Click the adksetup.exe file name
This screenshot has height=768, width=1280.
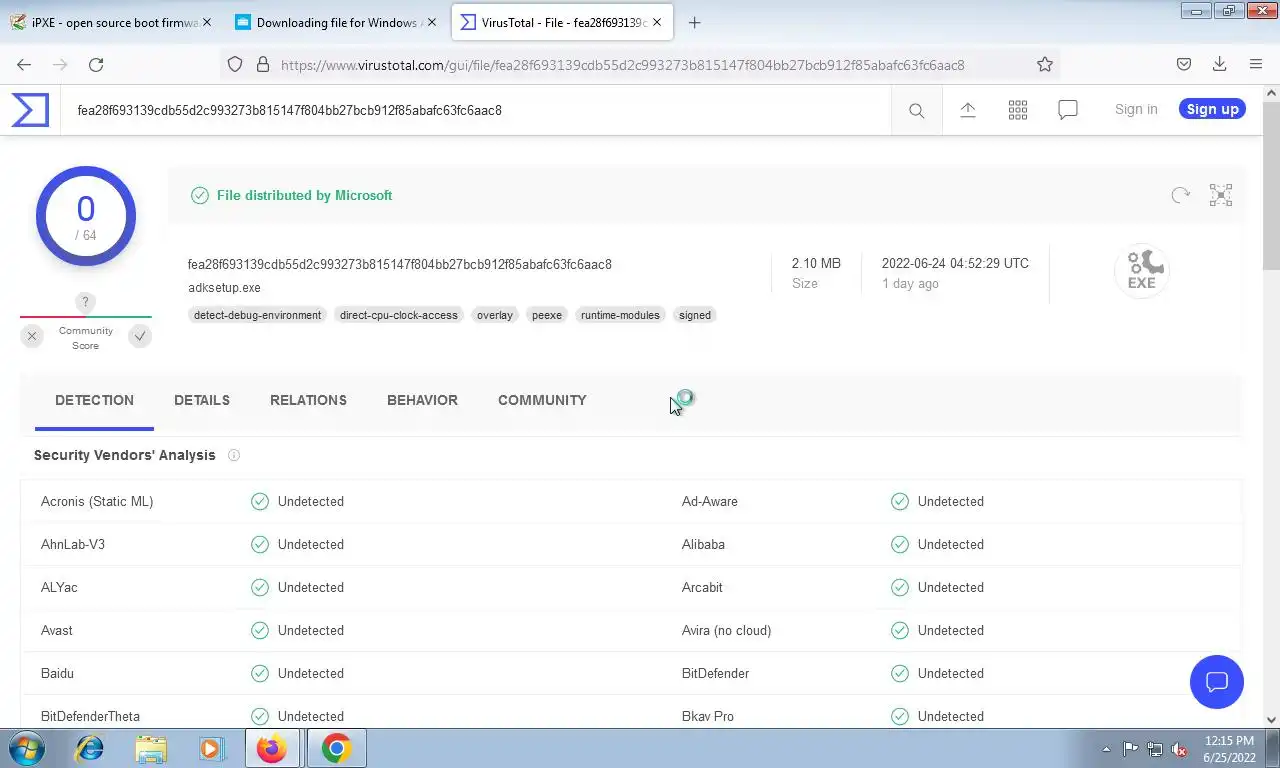(224, 287)
